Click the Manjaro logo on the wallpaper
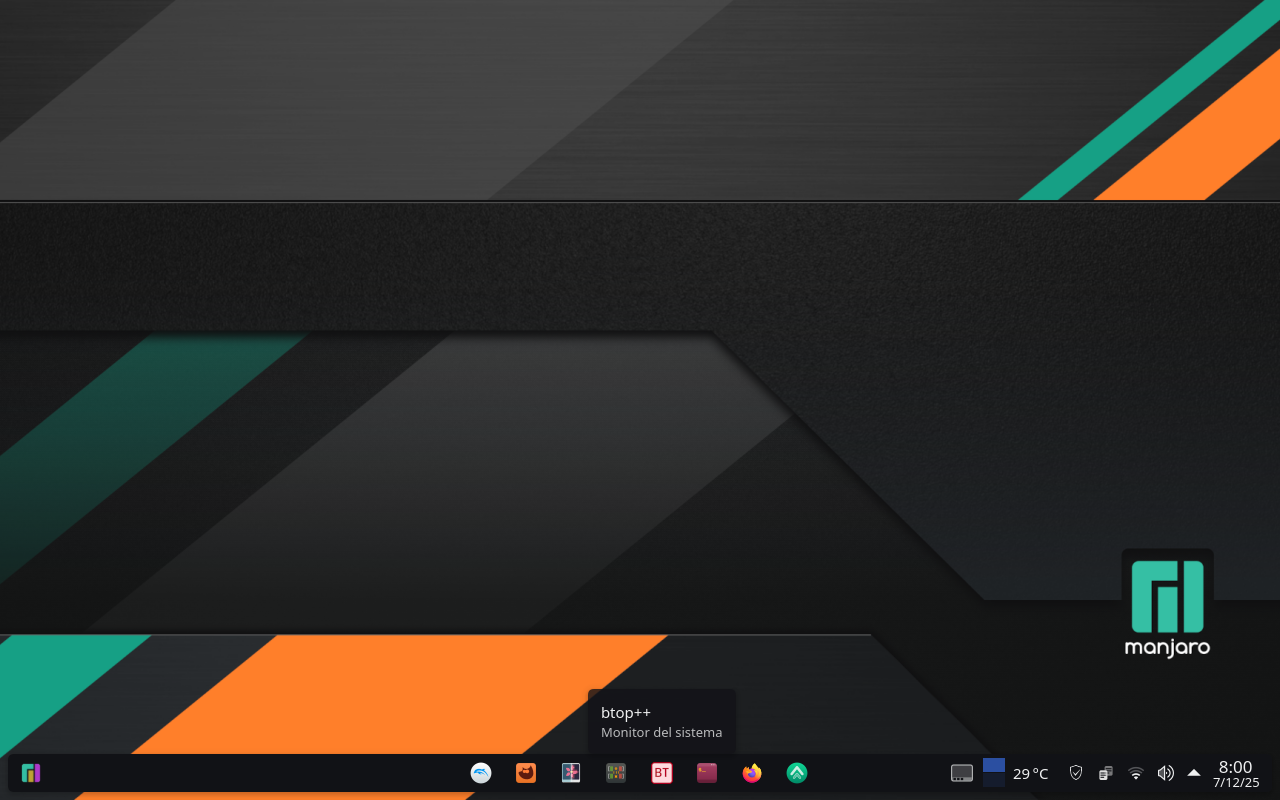This screenshot has height=800, width=1280. 1167,604
